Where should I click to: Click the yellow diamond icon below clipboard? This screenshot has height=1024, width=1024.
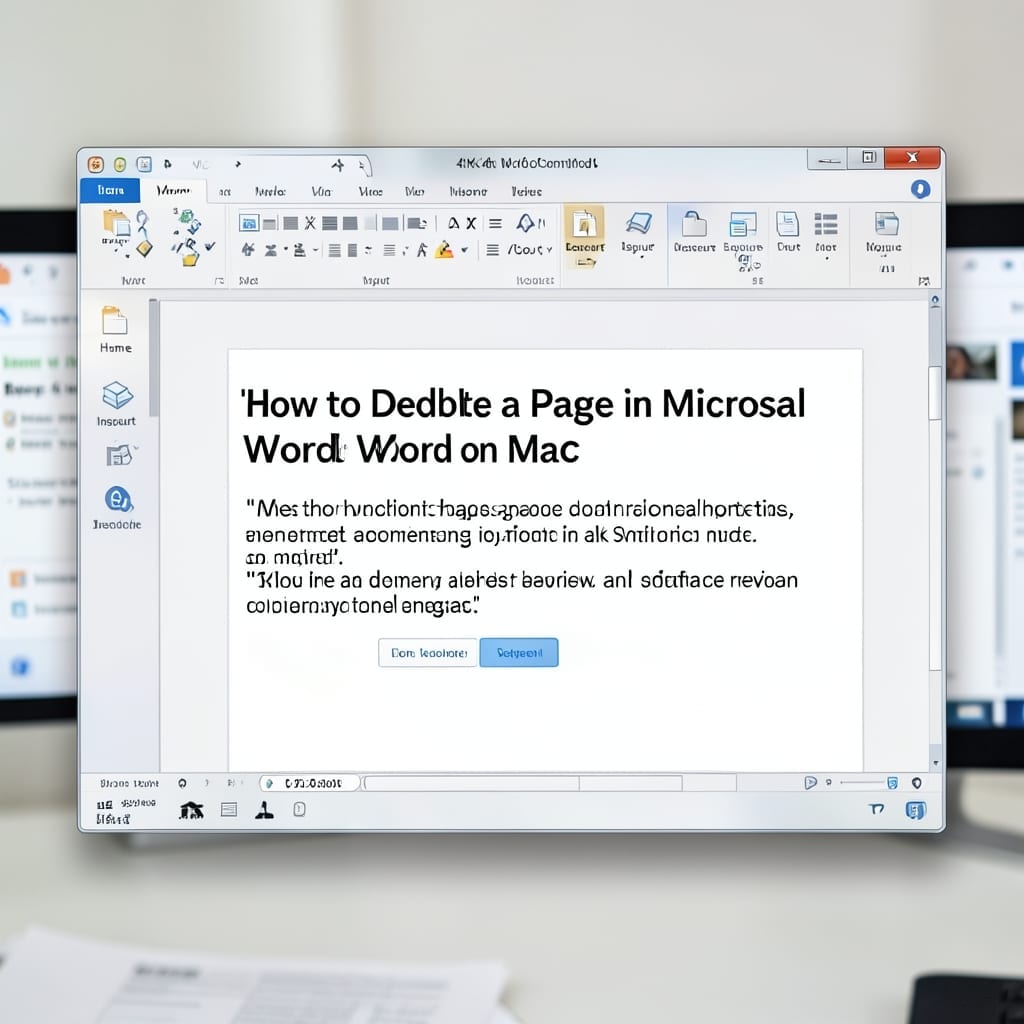(x=144, y=248)
